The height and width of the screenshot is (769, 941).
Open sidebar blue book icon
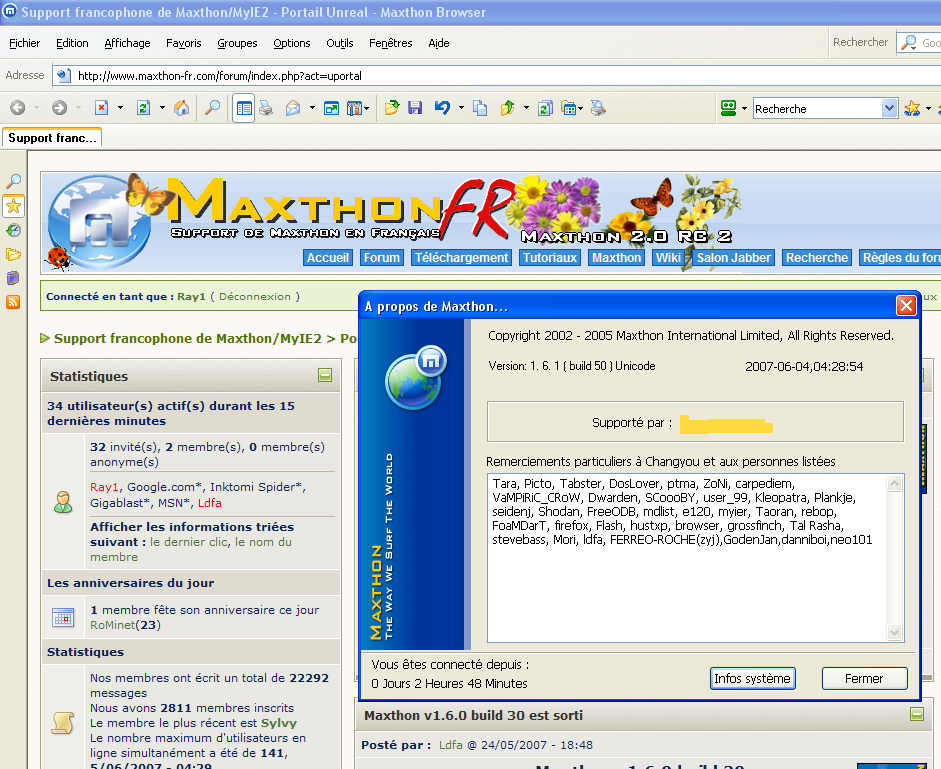(x=13, y=278)
